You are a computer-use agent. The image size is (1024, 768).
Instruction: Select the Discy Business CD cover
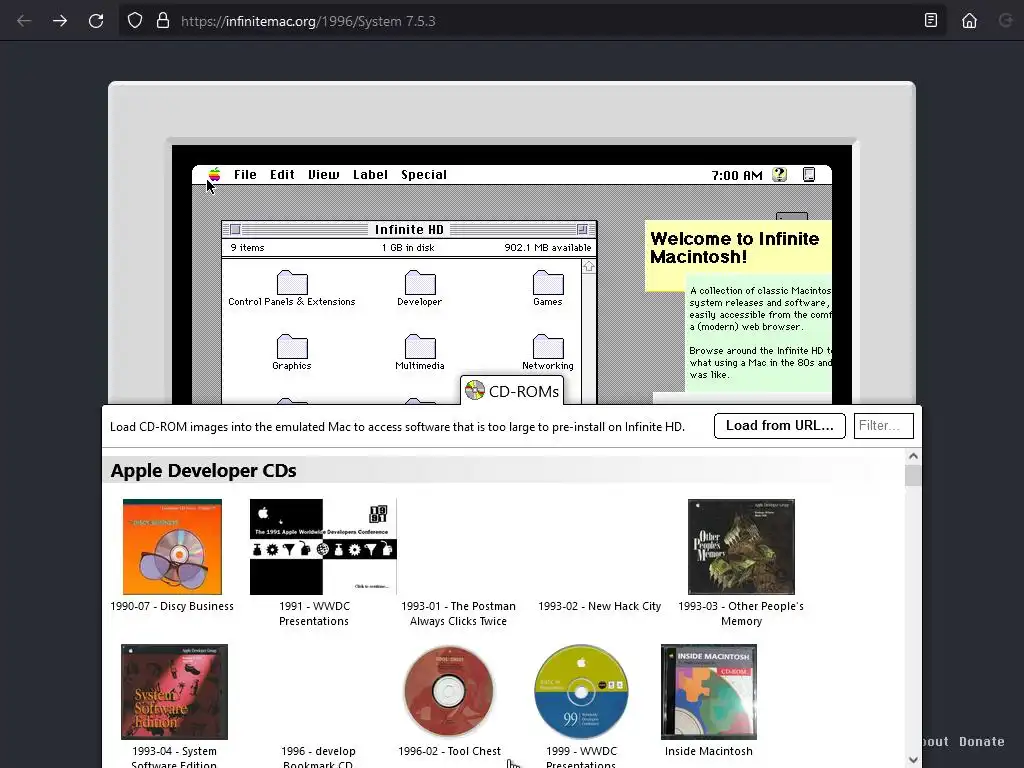pos(172,547)
